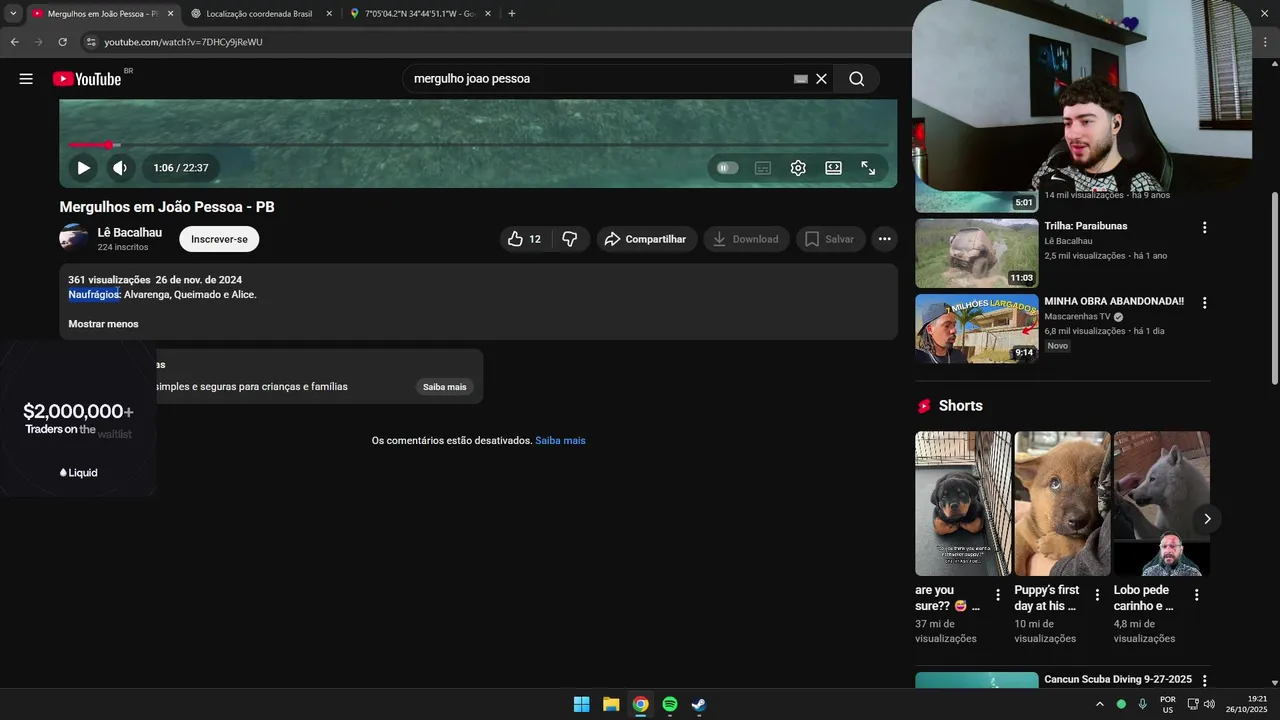The width and height of the screenshot is (1280, 720).
Task: Open Lê Bacalhau channel avatar
Action: click(74, 239)
